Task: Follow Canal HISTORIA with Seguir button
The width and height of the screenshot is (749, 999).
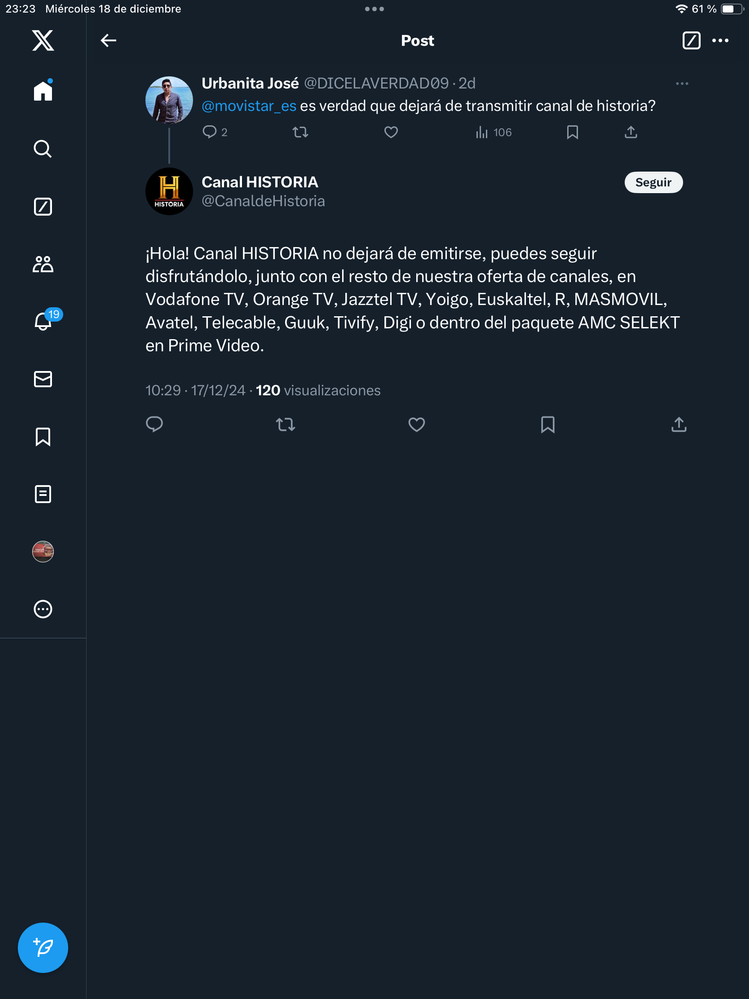Action: (653, 183)
